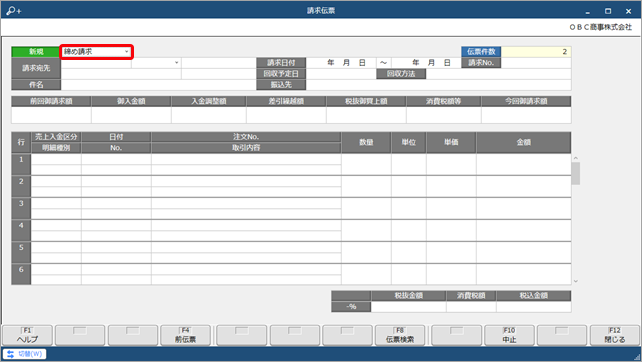Click the F4 前伝票 function button
The image size is (642, 362).
click(x=185, y=335)
